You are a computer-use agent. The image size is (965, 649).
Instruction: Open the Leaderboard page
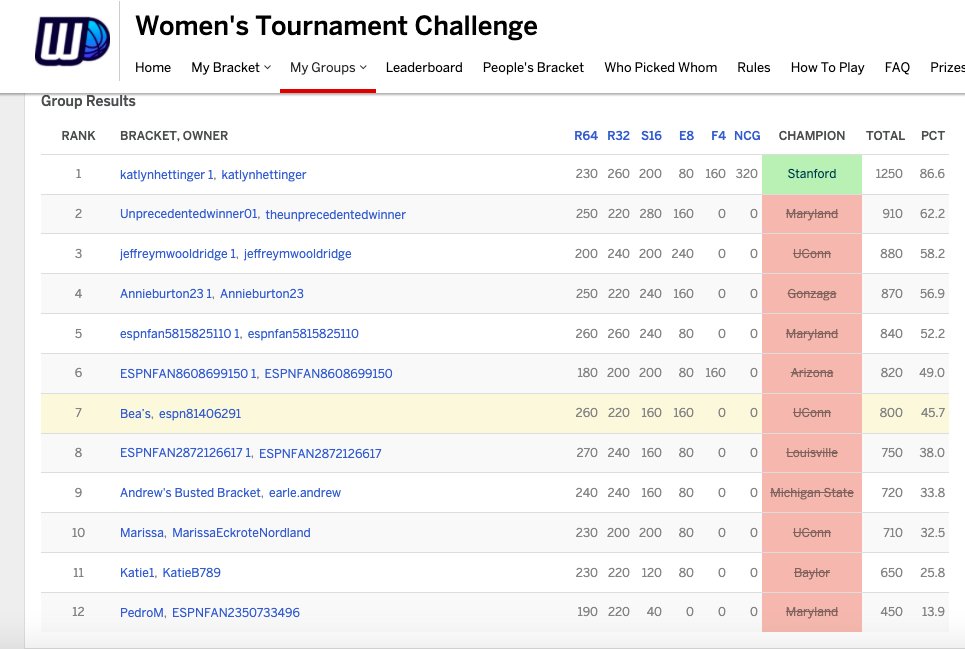pyautogui.click(x=424, y=68)
